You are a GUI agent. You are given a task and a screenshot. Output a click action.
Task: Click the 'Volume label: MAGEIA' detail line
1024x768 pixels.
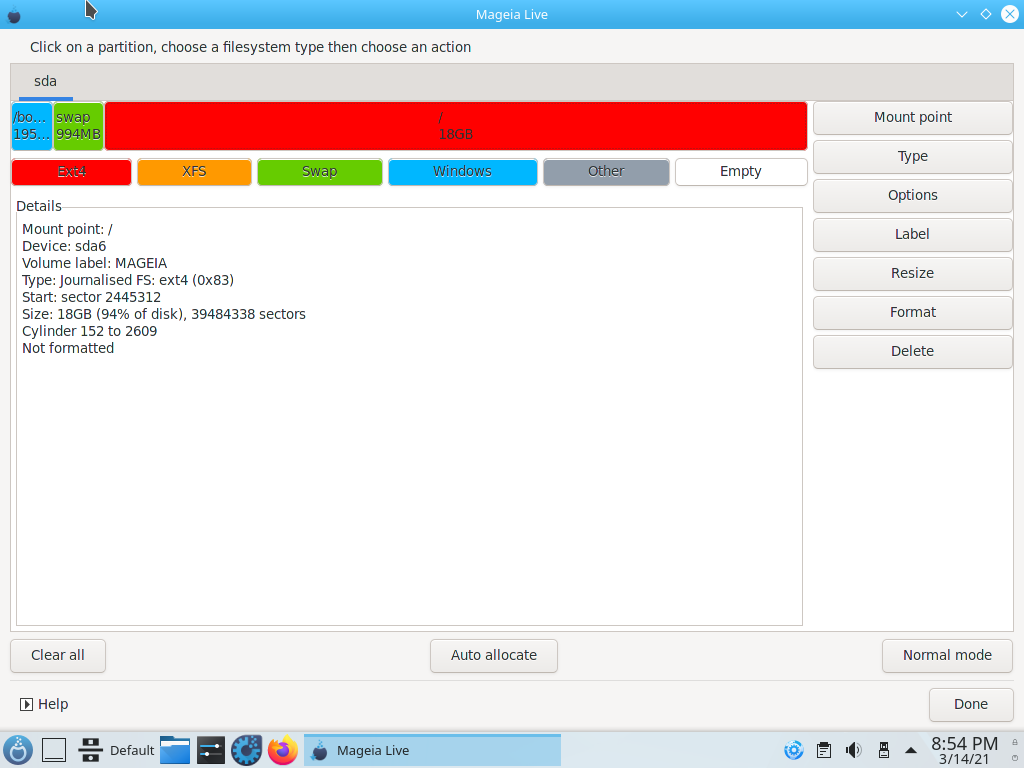pos(95,263)
